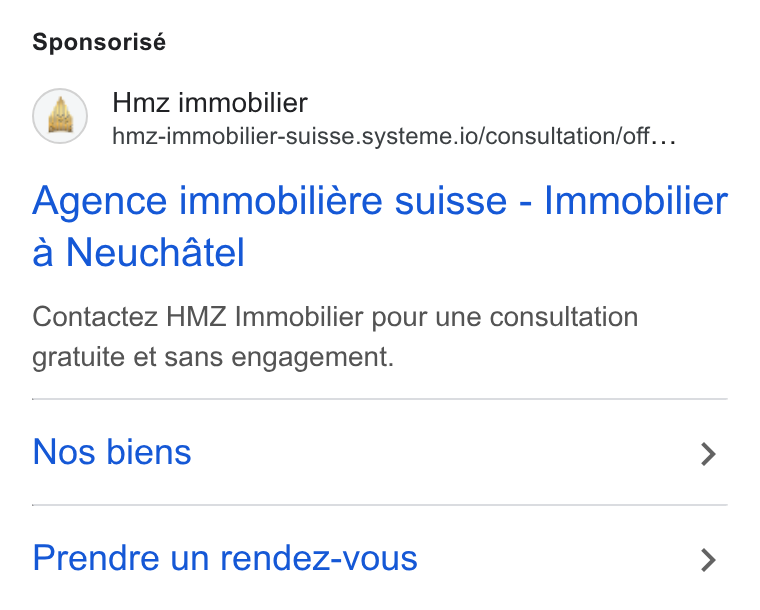The width and height of the screenshot is (760, 610).
Task: Click the golden building favicon thumbnail
Action: point(60,115)
